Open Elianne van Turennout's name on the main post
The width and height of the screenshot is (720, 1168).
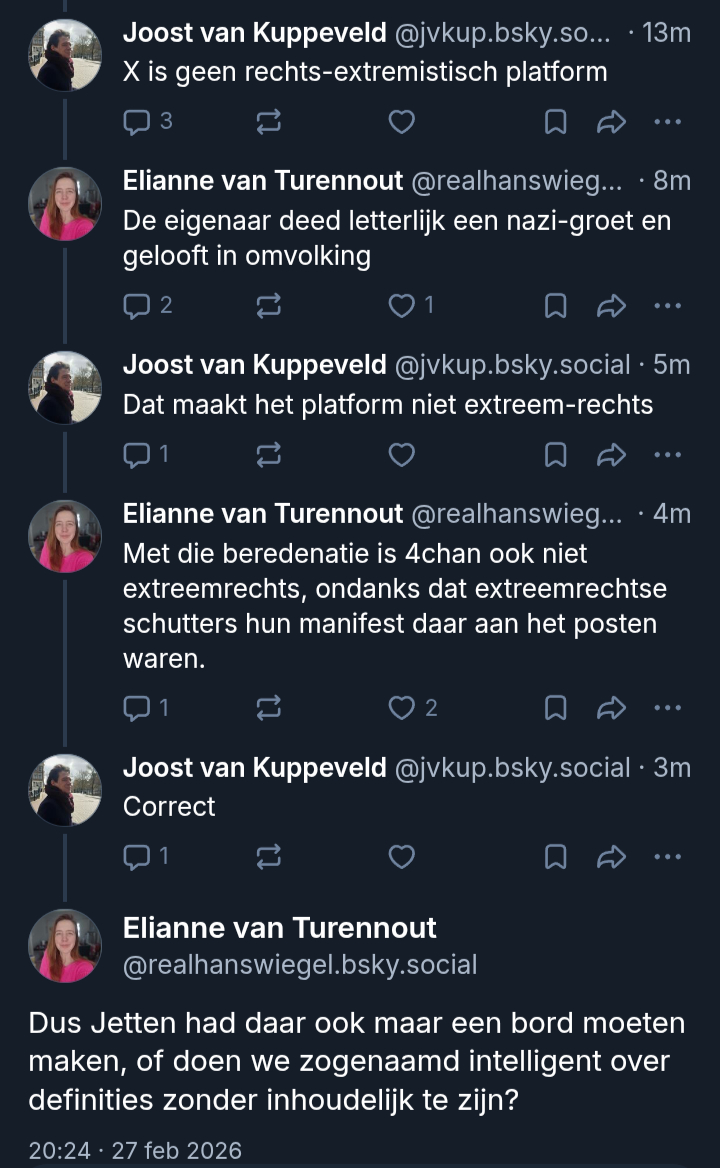tap(280, 928)
